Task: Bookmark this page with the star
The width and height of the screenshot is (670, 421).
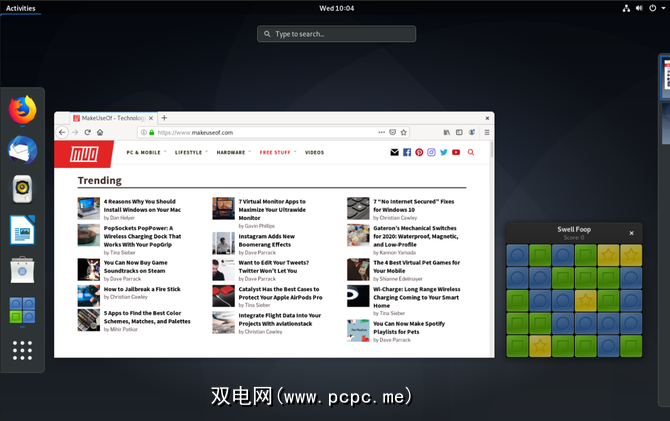Action: coord(404,132)
